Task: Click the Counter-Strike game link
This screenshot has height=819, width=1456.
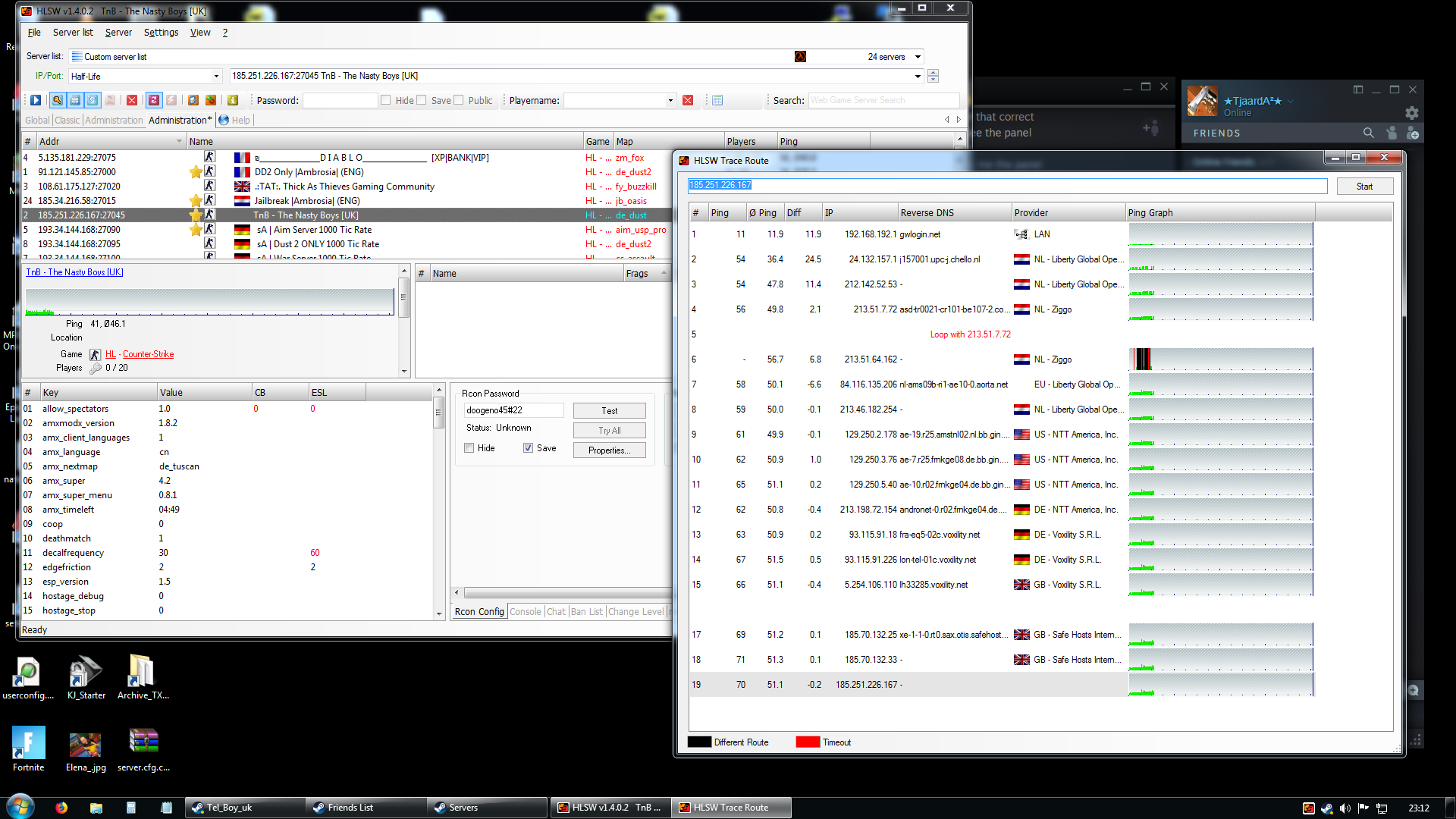Action: 149,354
